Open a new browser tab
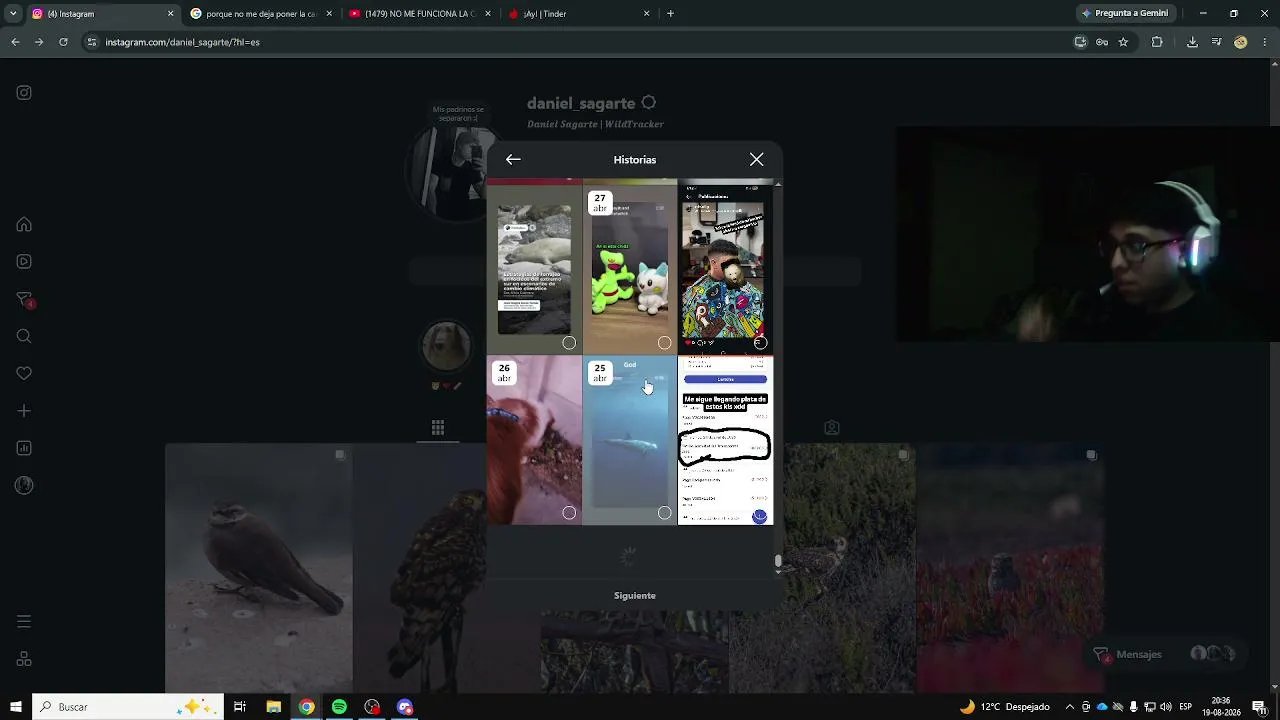Image resolution: width=1280 pixels, height=720 pixels. (x=670, y=14)
